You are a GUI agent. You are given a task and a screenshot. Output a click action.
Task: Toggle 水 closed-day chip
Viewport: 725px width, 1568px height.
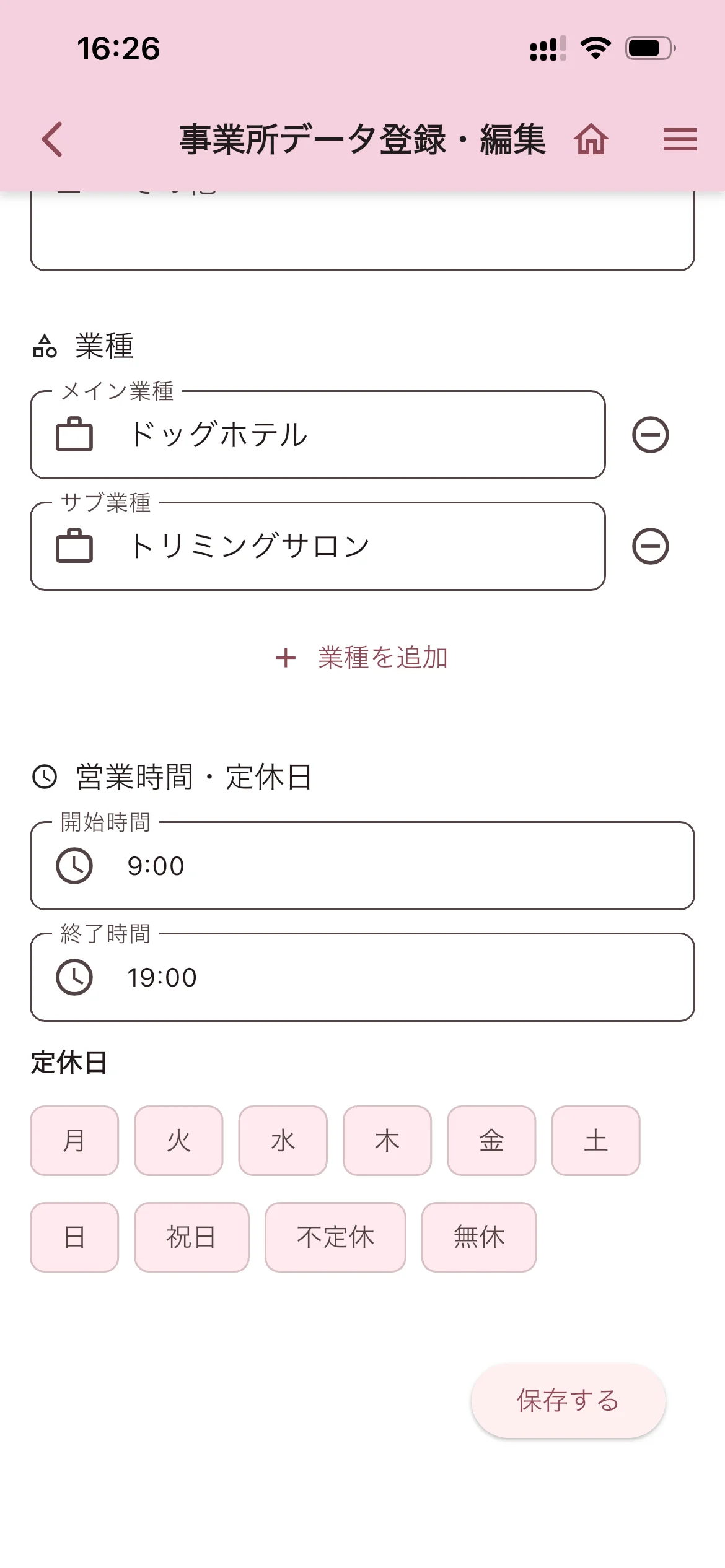point(283,1141)
